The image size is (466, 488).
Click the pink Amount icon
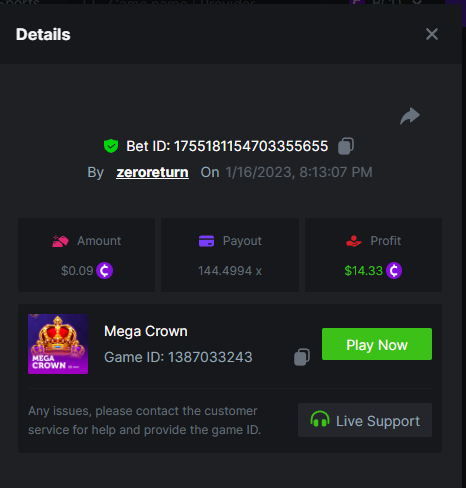point(60,241)
